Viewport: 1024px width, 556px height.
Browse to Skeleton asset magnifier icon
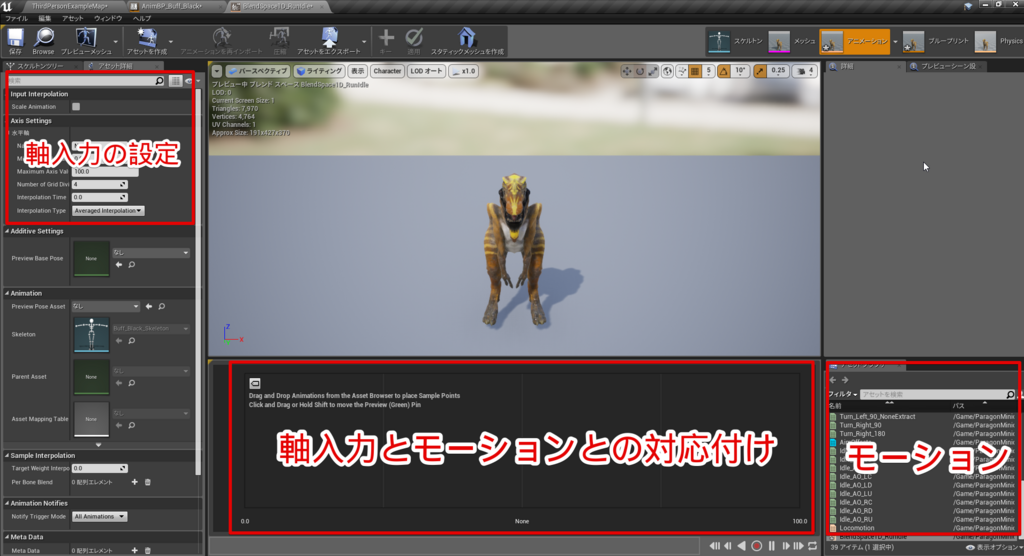click(x=132, y=340)
